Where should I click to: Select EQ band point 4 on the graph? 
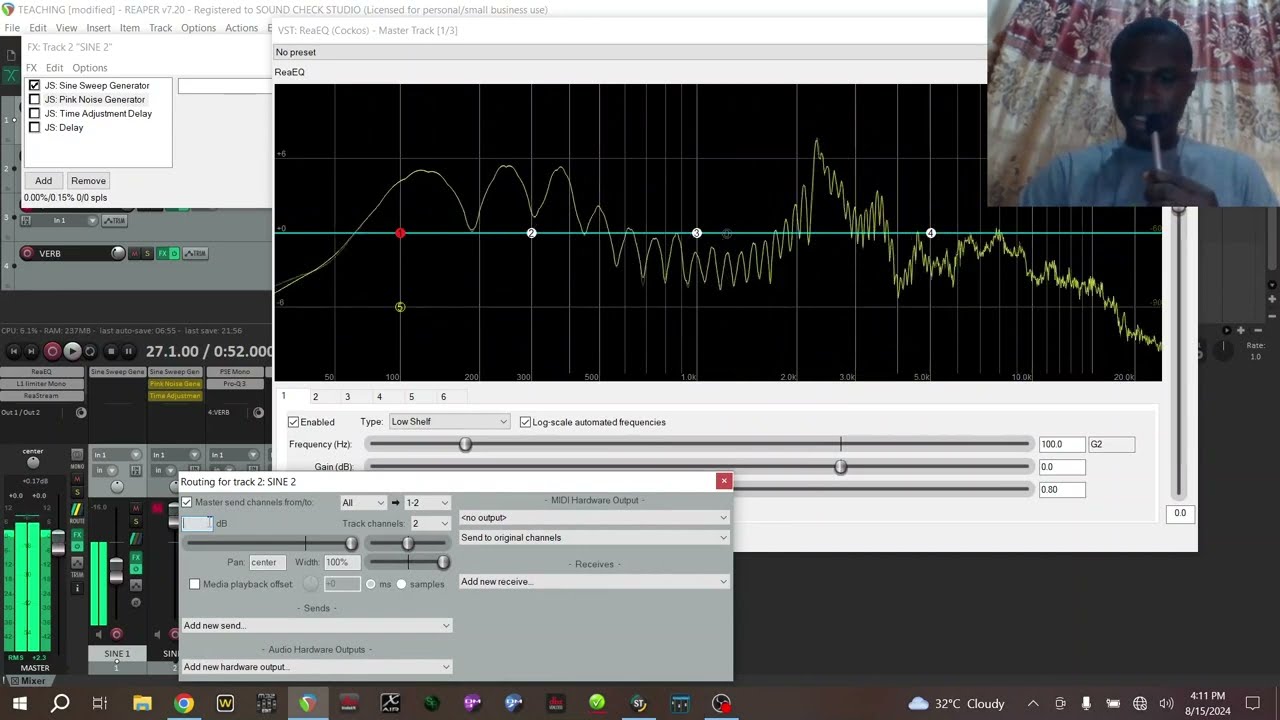point(930,233)
